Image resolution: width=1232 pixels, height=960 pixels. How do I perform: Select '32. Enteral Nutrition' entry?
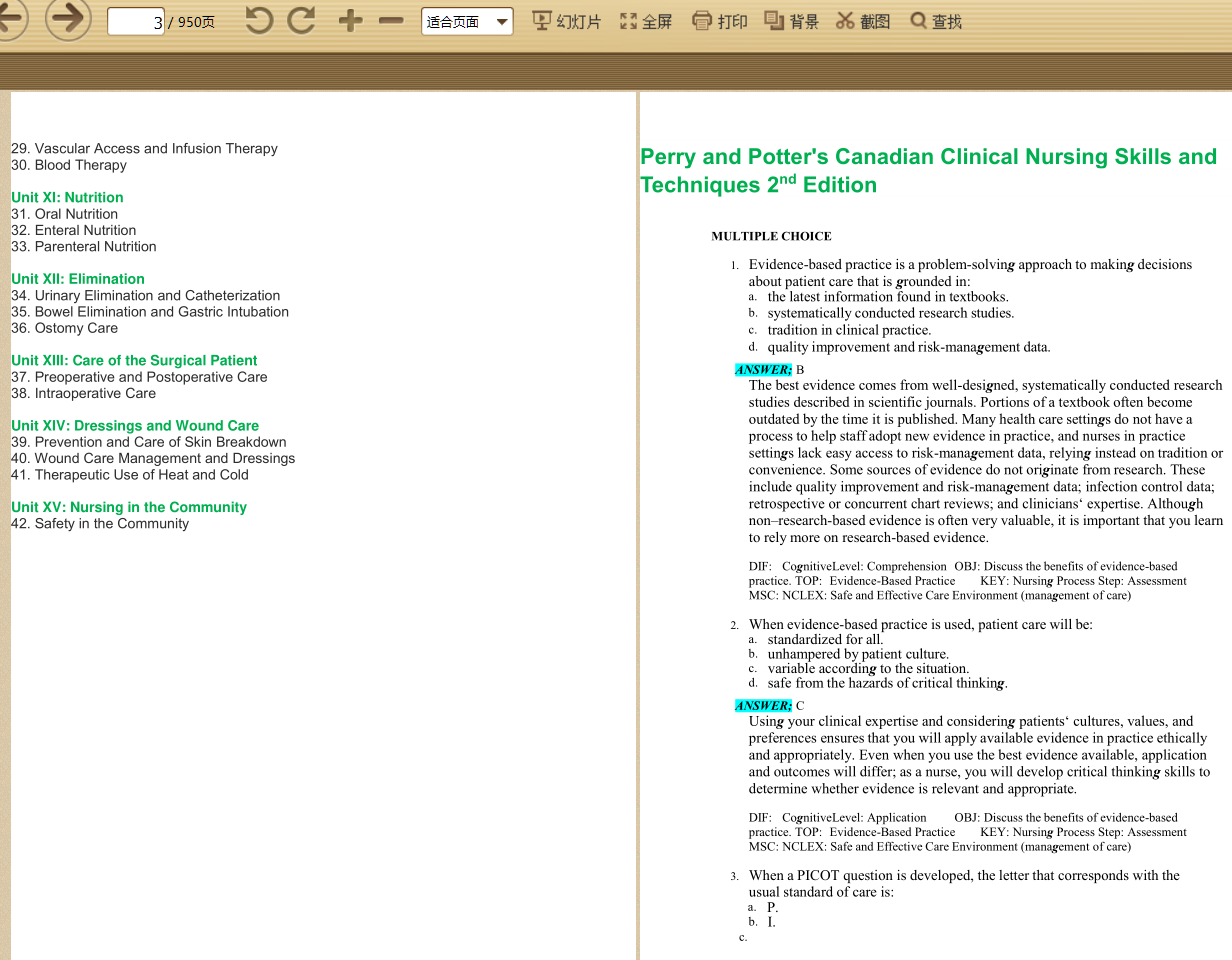(74, 230)
